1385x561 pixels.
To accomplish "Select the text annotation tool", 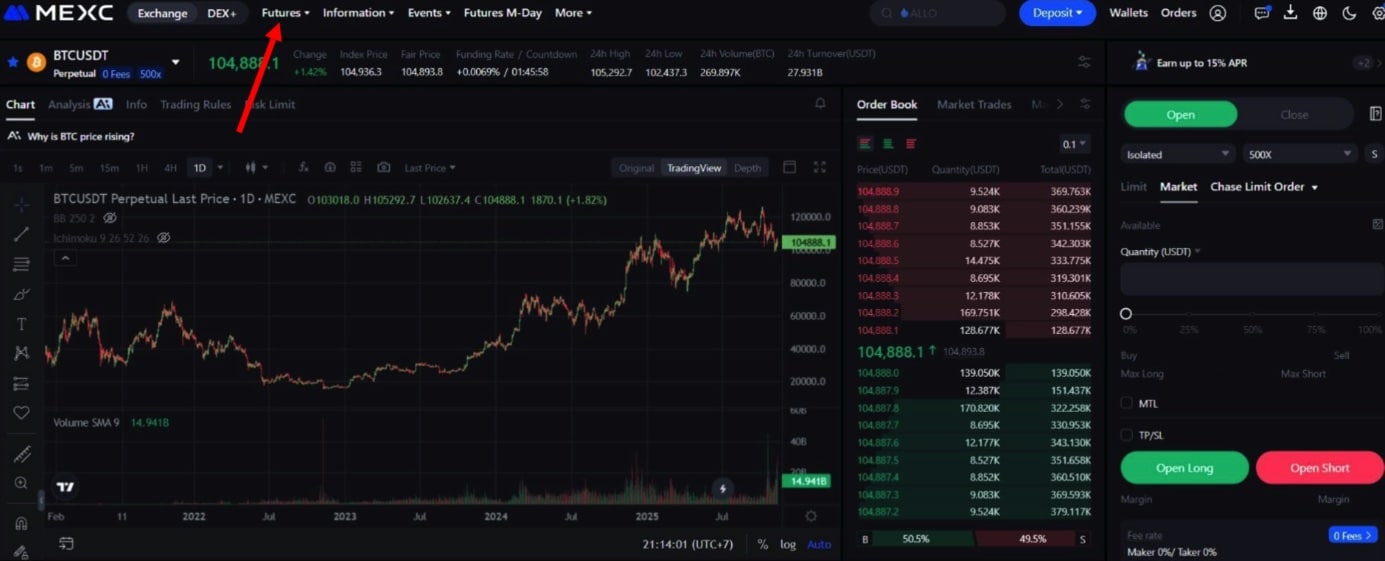I will (21, 324).
